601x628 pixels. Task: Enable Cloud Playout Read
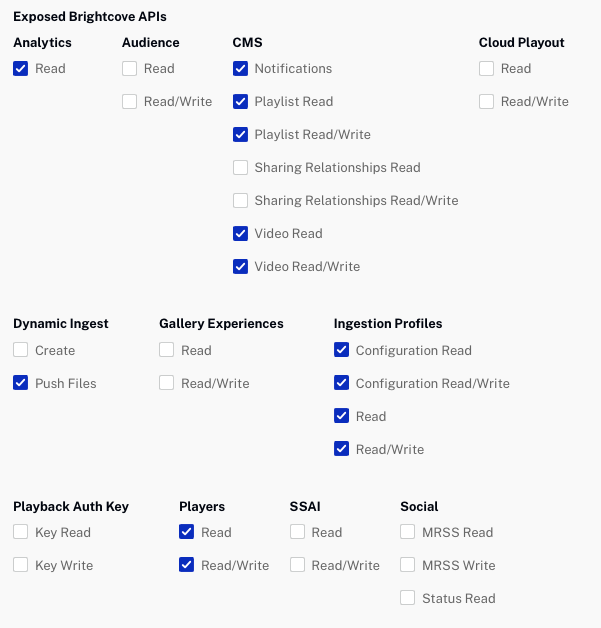pyautogui.click(x=487, y=69)
